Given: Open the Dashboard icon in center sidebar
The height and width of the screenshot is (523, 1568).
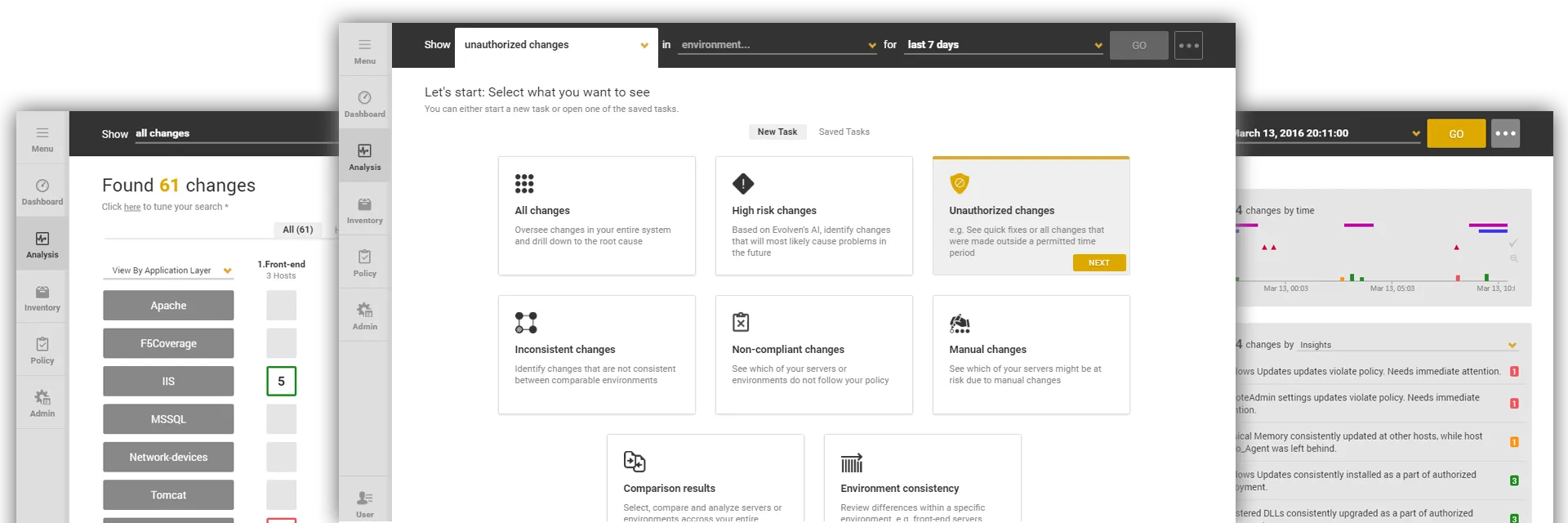Looking at the screenshot, I should click(364, 98).
